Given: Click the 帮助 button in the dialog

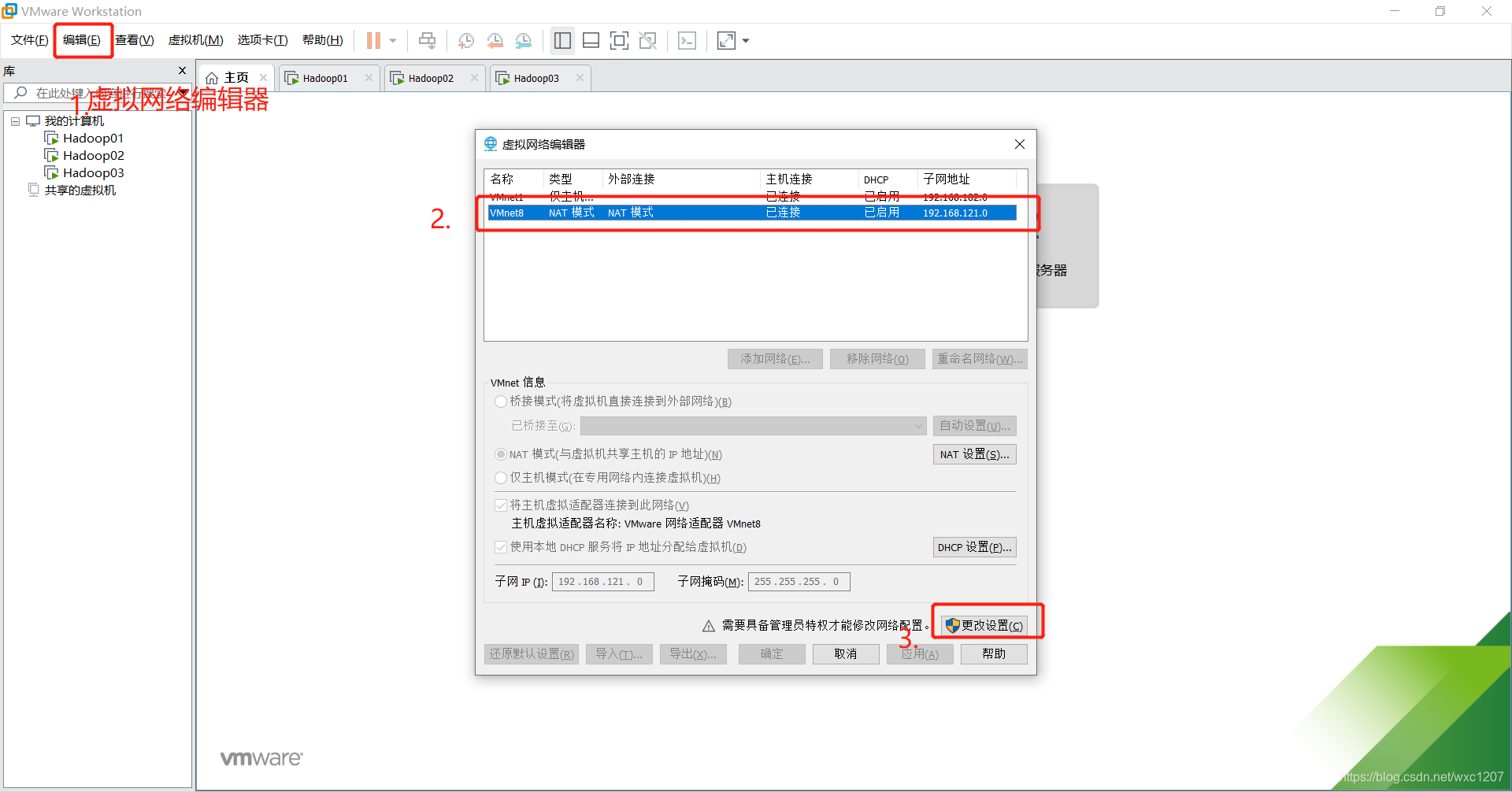Looking at the screenshot, I should pos(994,654).
